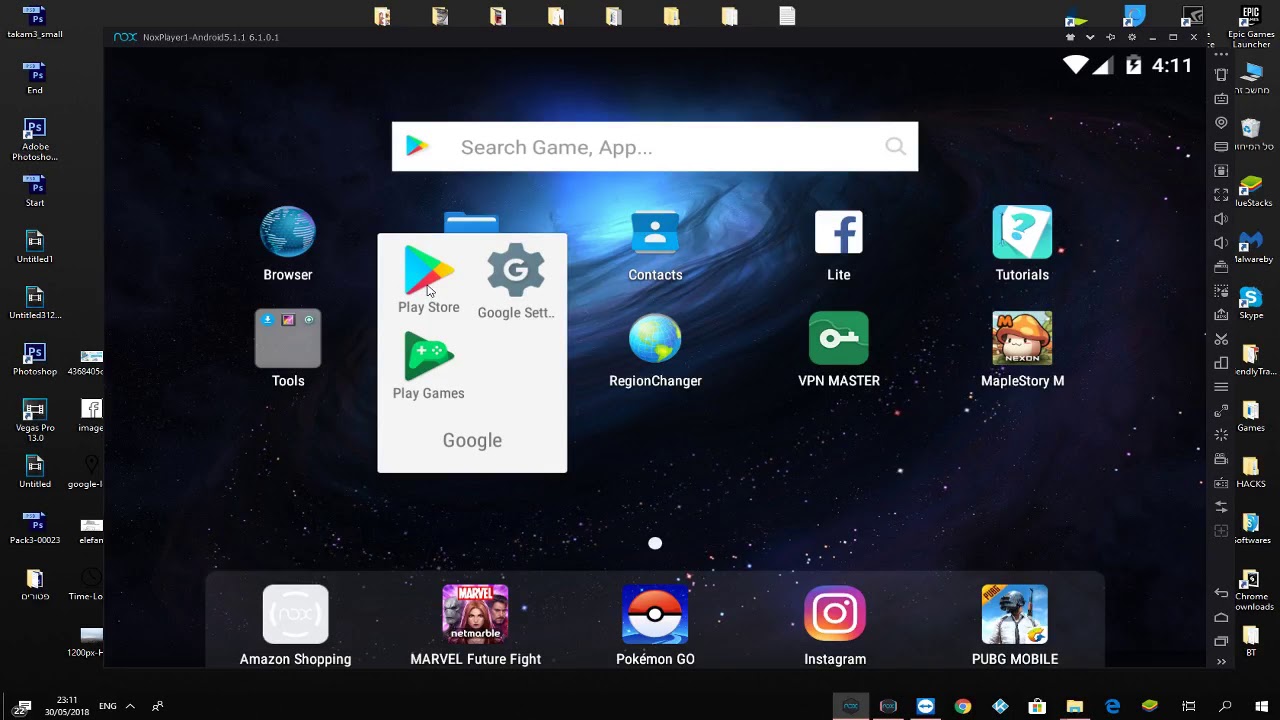Click the Nox taskbar button

point(851,706)
